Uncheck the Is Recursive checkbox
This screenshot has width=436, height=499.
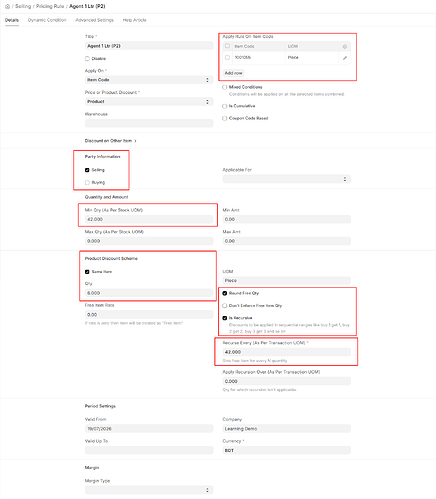[x=225, y=318]
